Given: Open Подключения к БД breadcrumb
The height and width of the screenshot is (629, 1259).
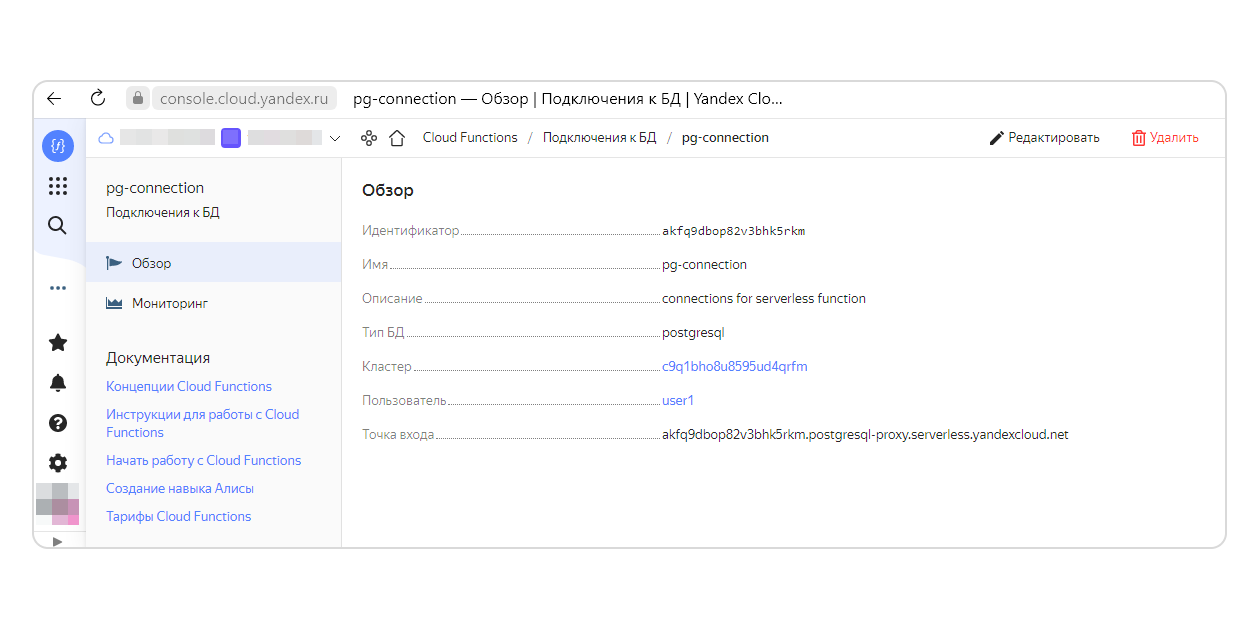Looking at the screenshot, I should 600,138.
